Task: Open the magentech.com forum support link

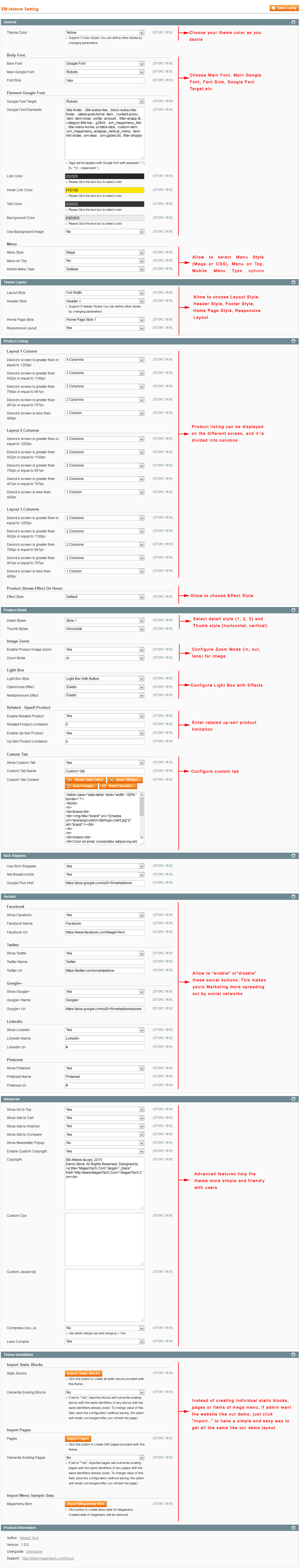Action: click(x=48, y=1558)
